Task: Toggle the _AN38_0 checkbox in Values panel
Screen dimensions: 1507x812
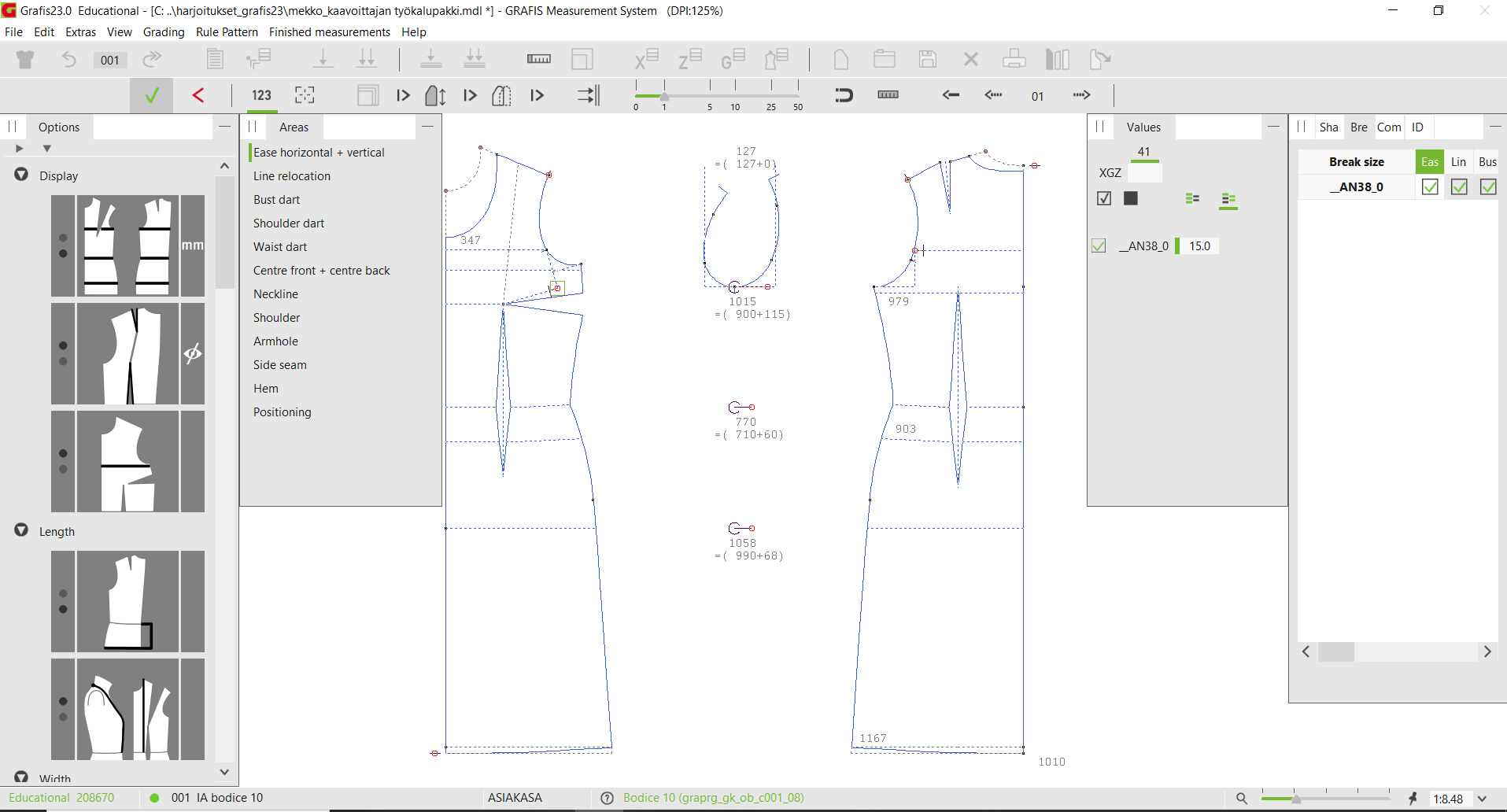Action: [1099, 246]
